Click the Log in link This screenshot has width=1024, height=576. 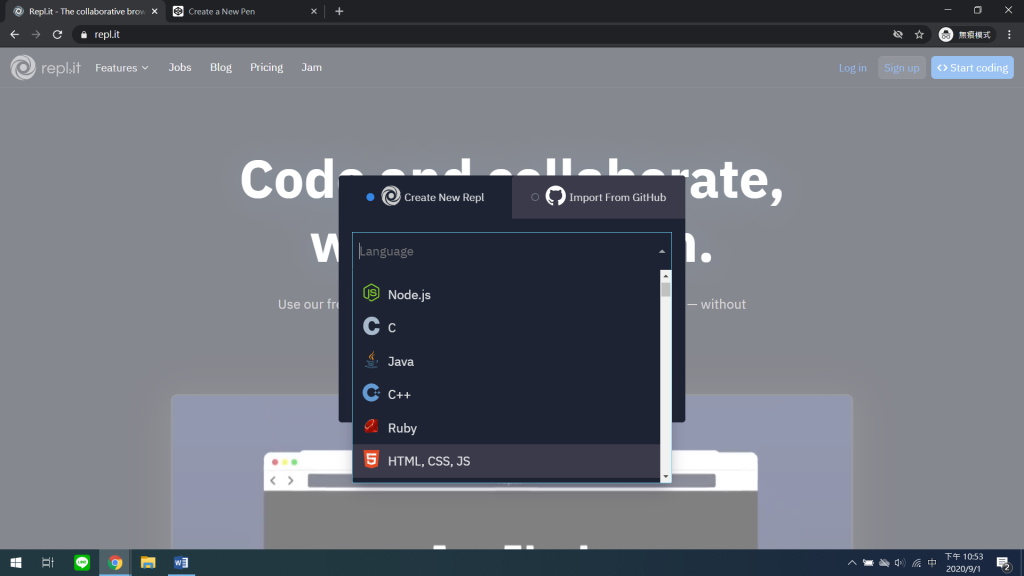coord(852,68)
